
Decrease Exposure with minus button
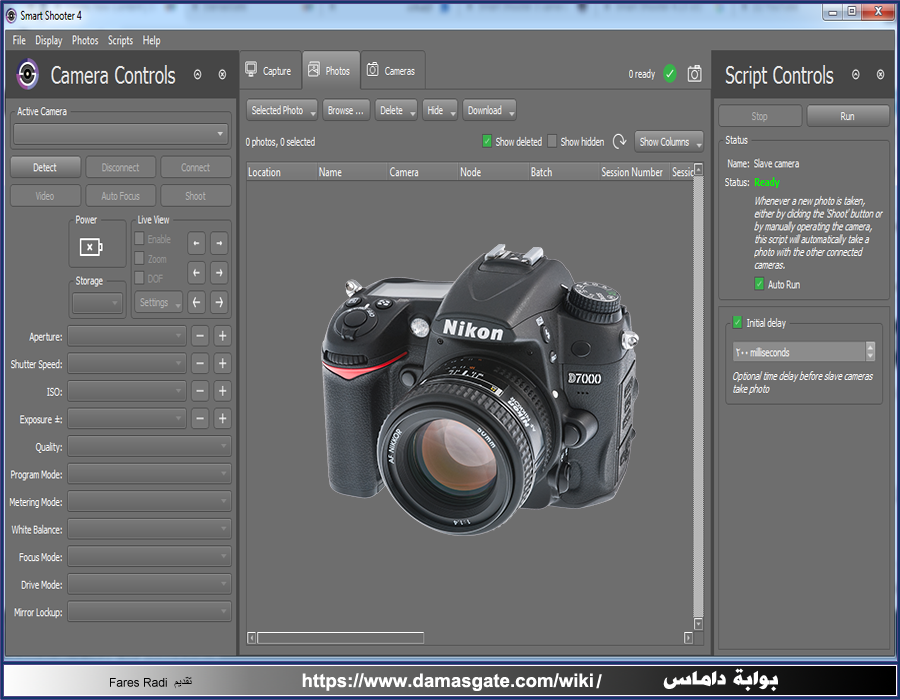[200, 419]
